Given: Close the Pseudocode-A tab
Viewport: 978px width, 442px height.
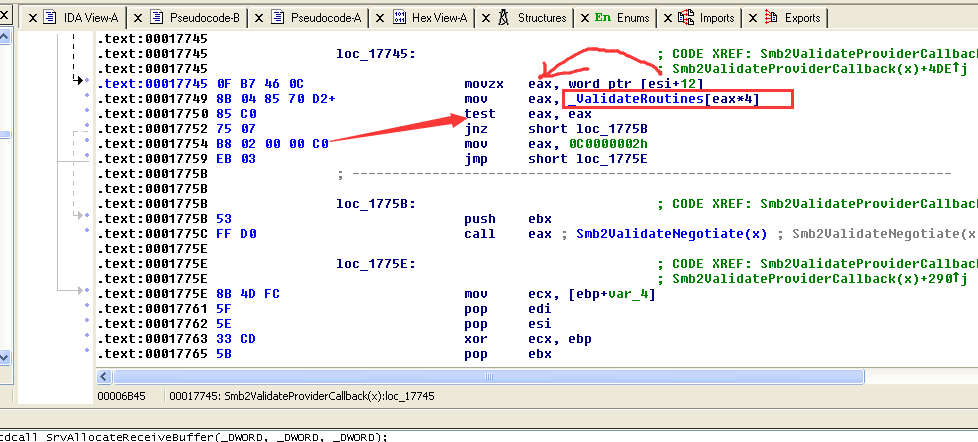Looking at the screenshot, I should tap(258, 18).
